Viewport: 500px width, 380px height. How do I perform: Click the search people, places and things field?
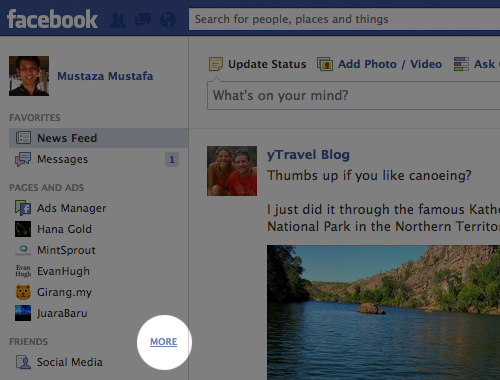coord(344,19)
